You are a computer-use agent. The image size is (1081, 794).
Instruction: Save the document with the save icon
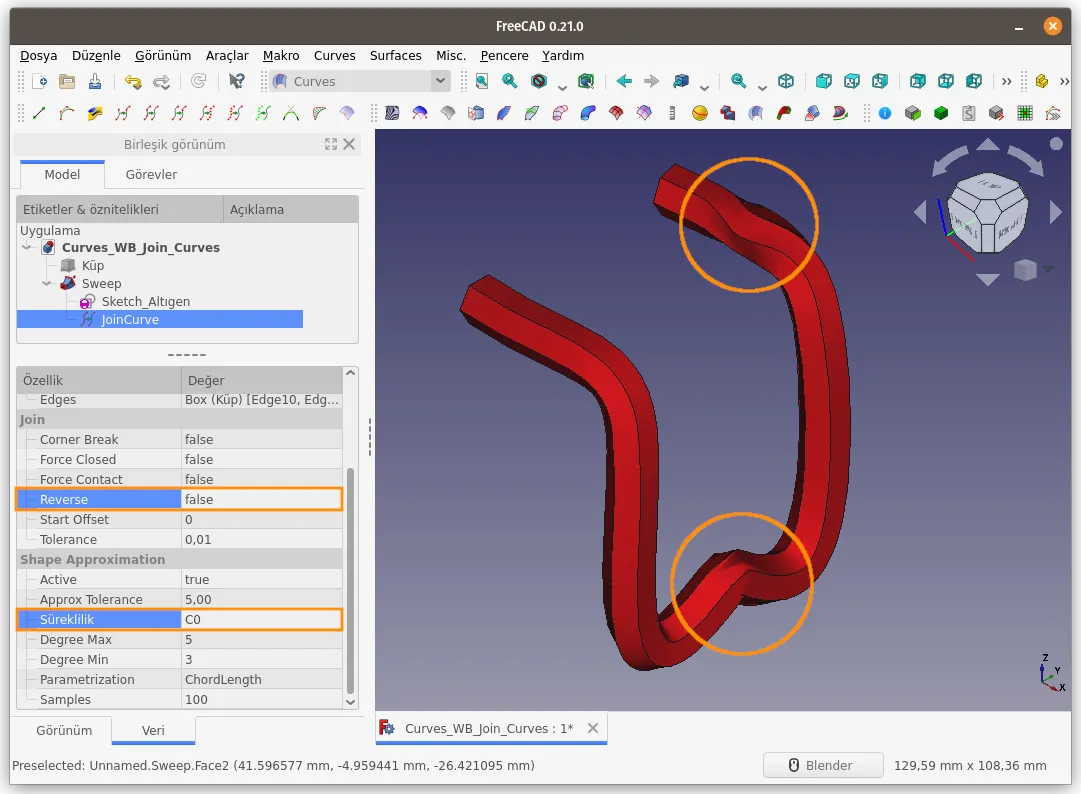(x=95, y=81)
